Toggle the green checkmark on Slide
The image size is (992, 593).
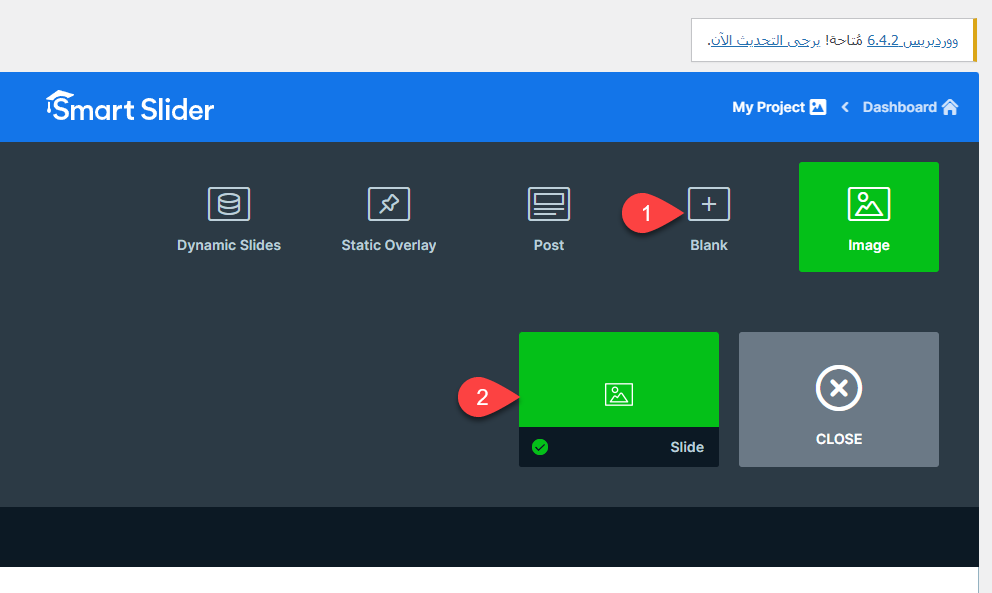point(540,447)
